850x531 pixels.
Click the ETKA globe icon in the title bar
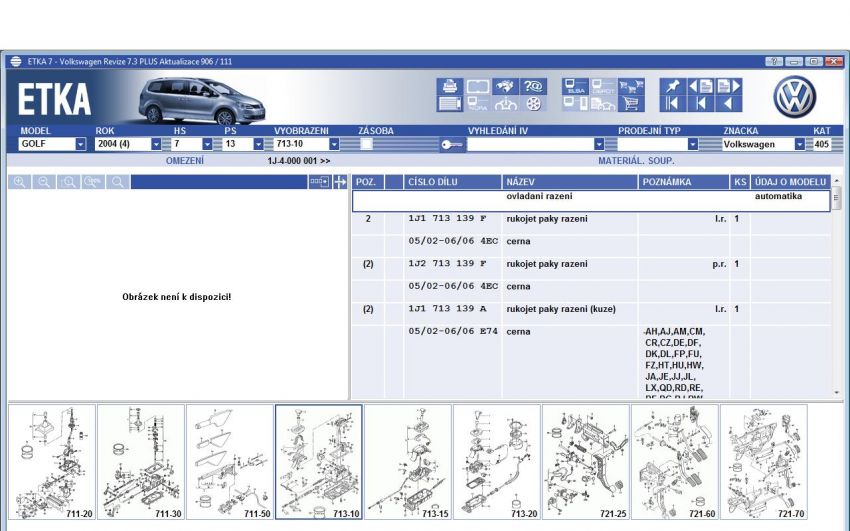pyautogui.click(x=16, y=61)
